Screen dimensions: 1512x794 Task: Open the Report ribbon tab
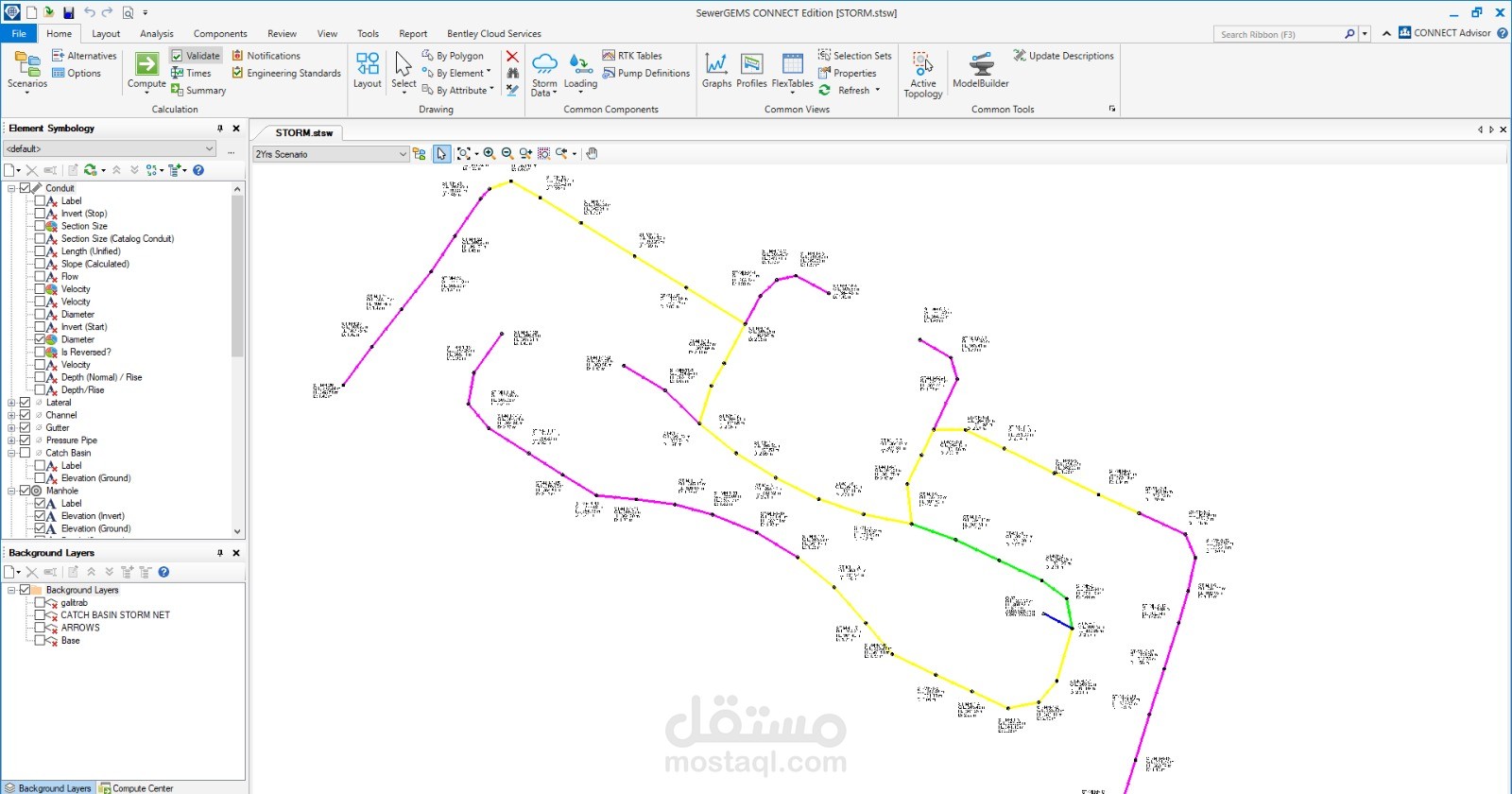pos(413,33)
